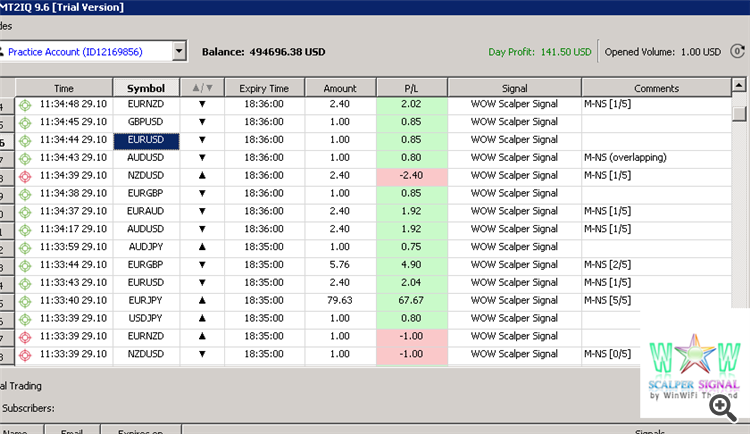The image size is (750, 434).
Task: Click the trades list scrollbar thumb
Action: click(x=739, y=114)
